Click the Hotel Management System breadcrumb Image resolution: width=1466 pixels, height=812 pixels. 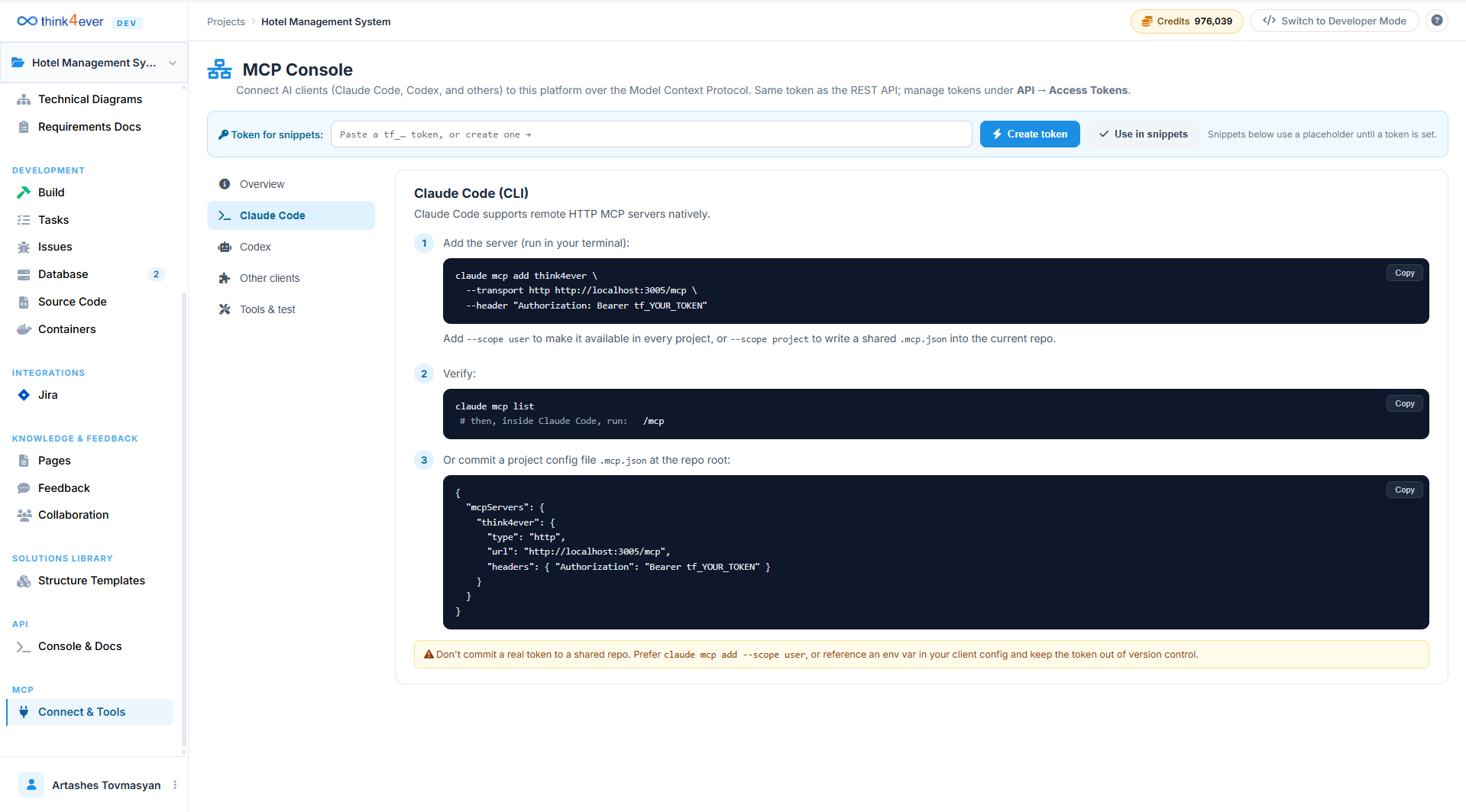[x=325, y=21]
